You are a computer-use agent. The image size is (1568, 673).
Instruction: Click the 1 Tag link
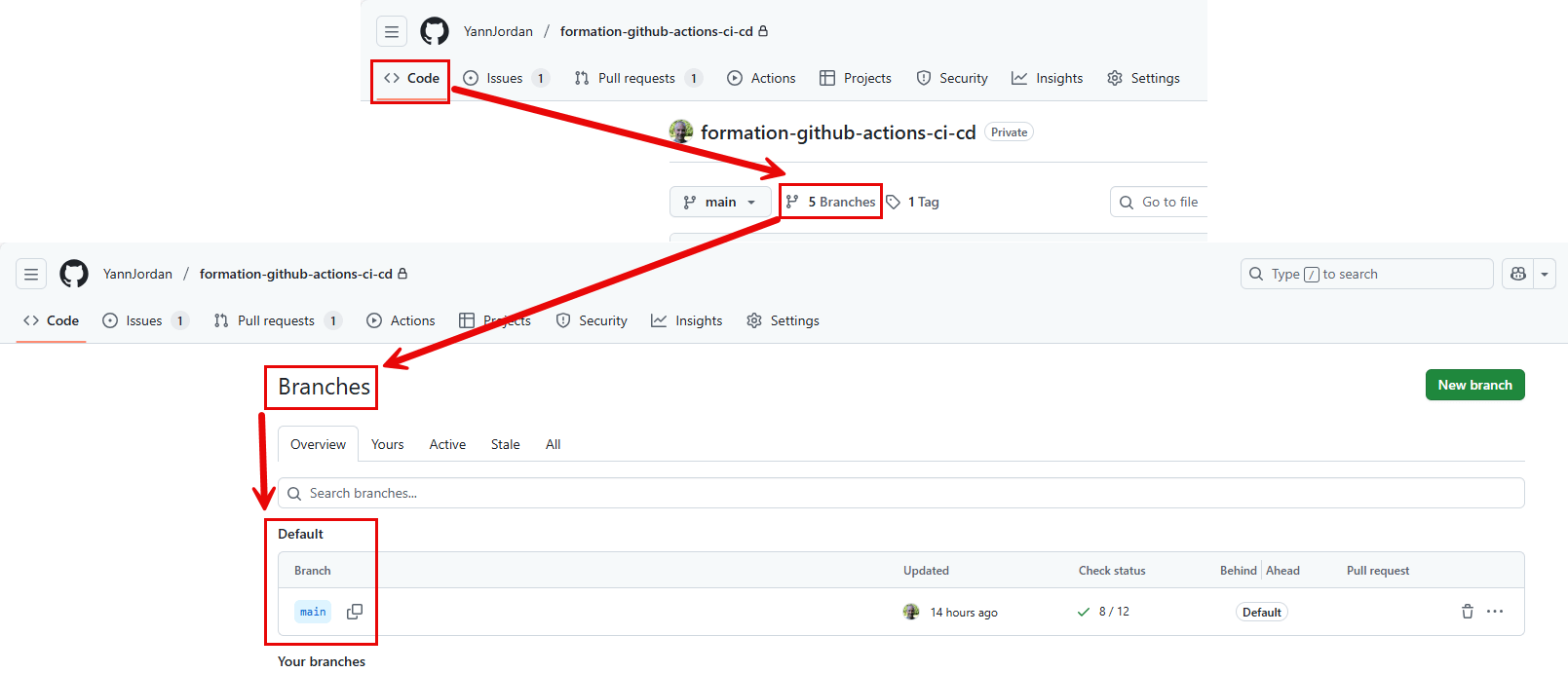pos(913,202)
